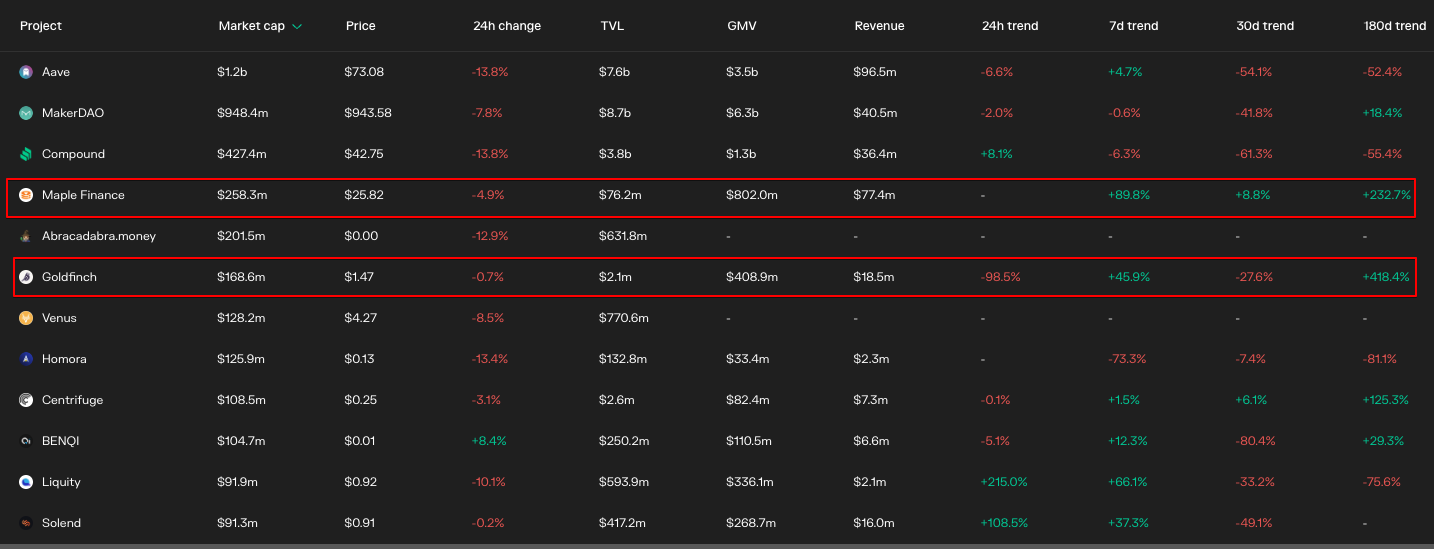The image size is (1434, 549).
Task: Select Aave market cap $1.2b
Action: point(233,72)
